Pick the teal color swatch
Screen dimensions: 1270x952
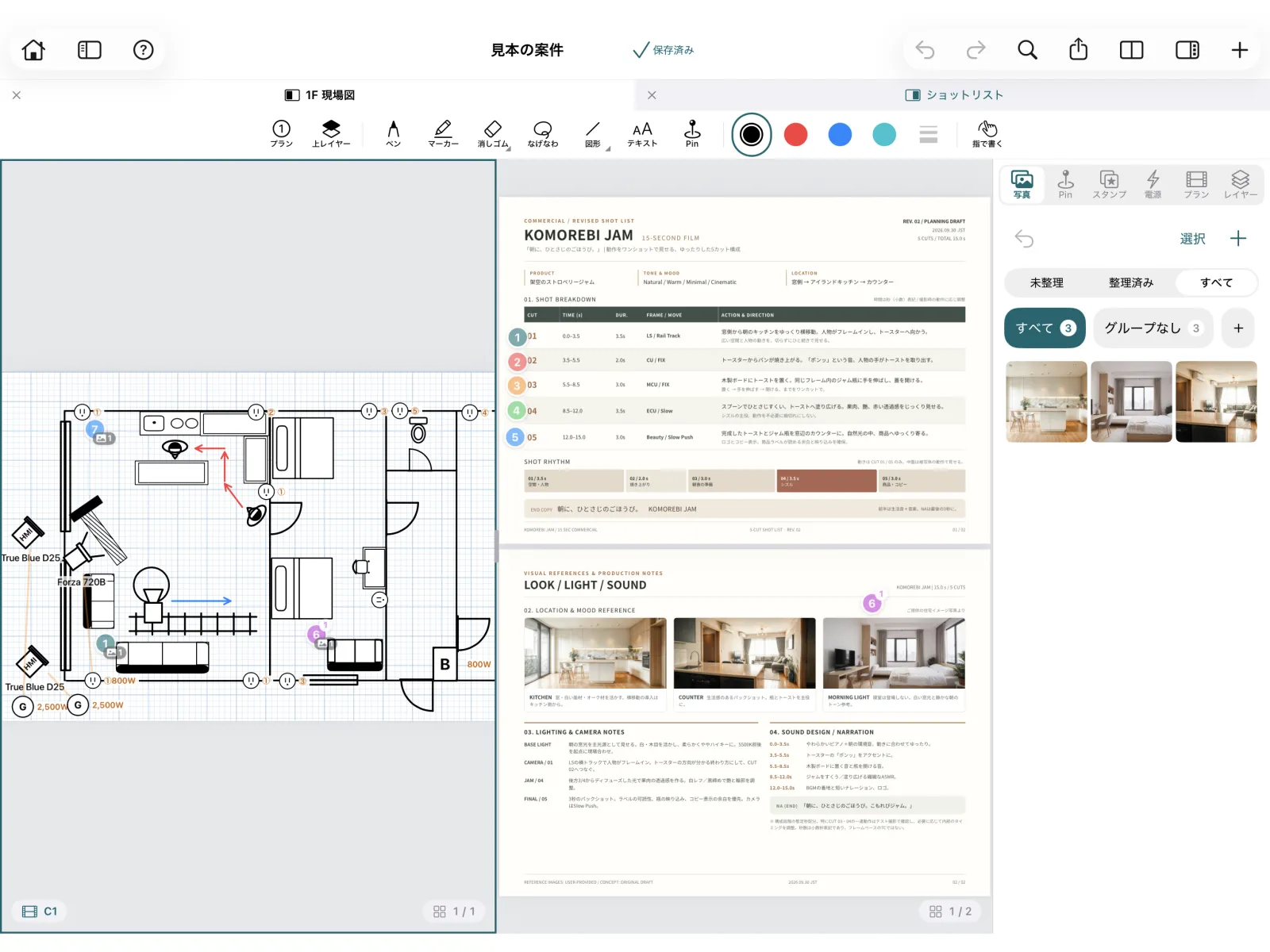coord(884,134)
